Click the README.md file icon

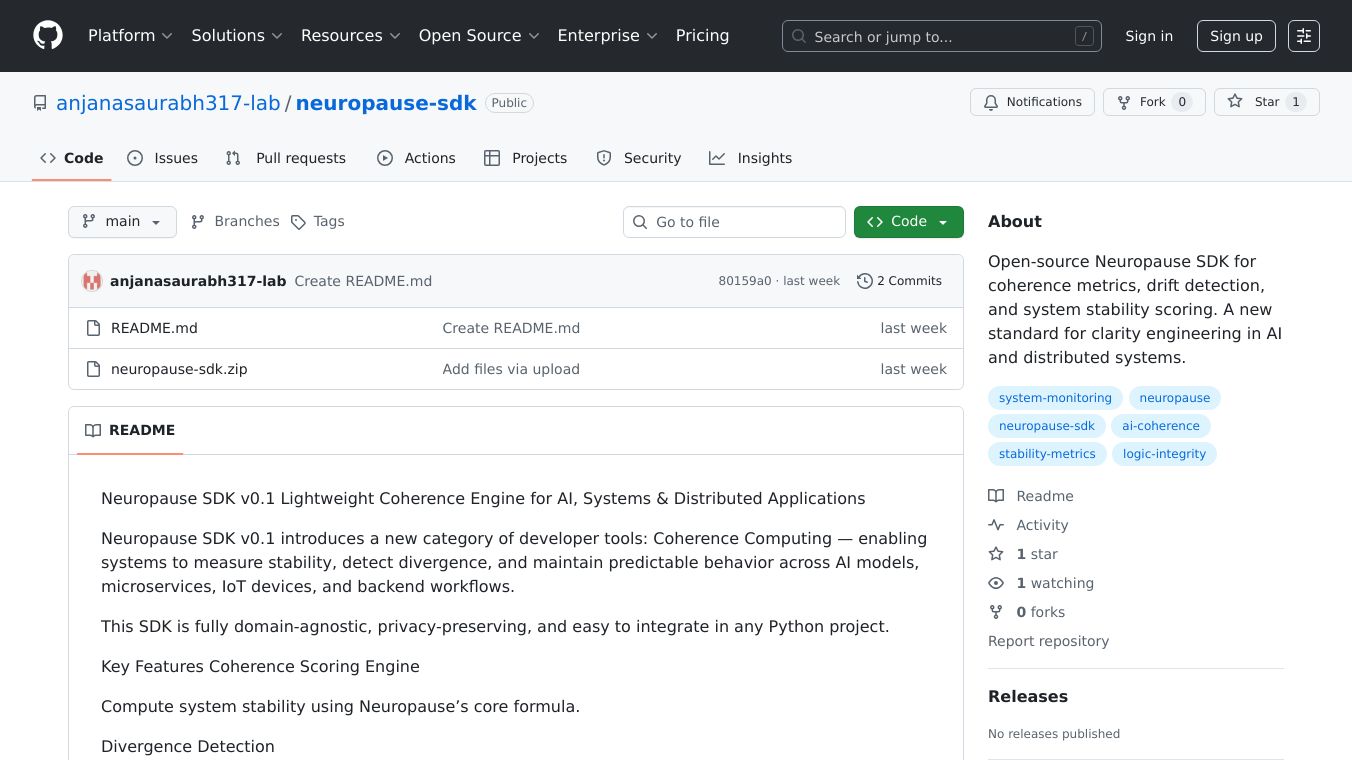pyautogui.click(x=93, y=328)
